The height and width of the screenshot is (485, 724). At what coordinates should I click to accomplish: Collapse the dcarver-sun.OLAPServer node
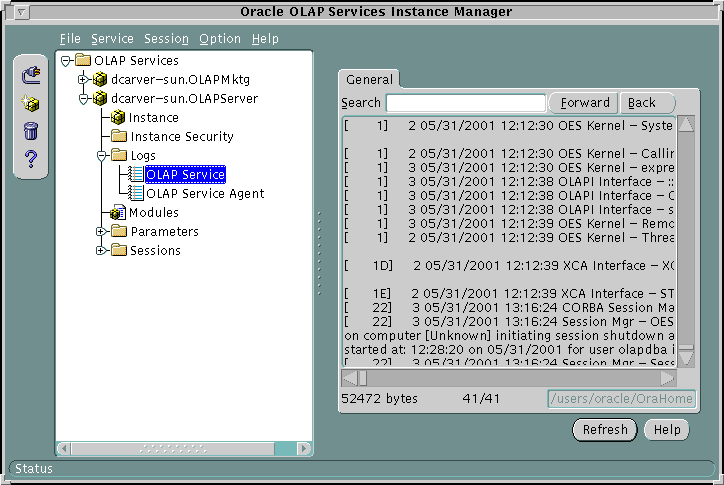83,99
